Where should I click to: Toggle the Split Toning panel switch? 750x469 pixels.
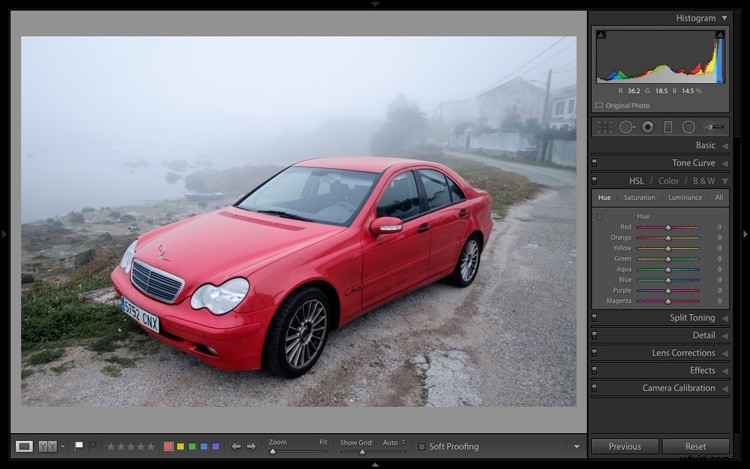pos(594,318)
